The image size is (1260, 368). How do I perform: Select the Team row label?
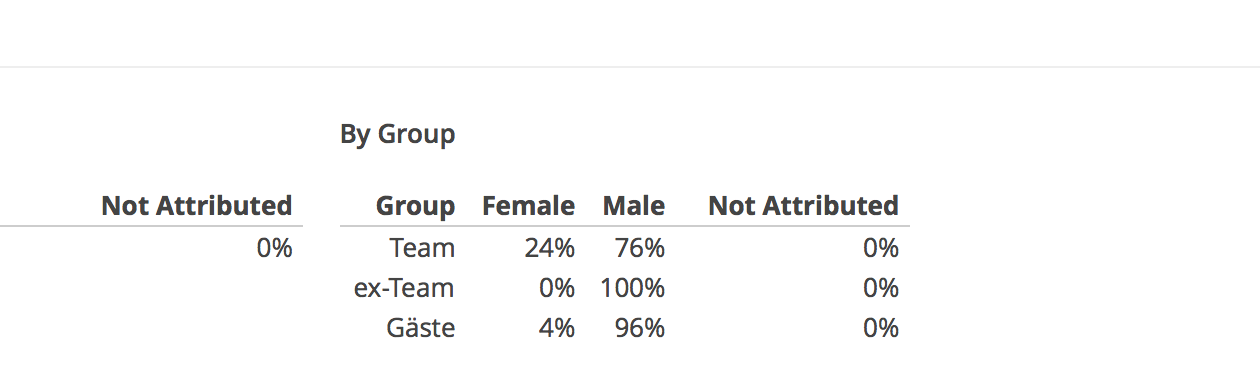pos(422,248)
